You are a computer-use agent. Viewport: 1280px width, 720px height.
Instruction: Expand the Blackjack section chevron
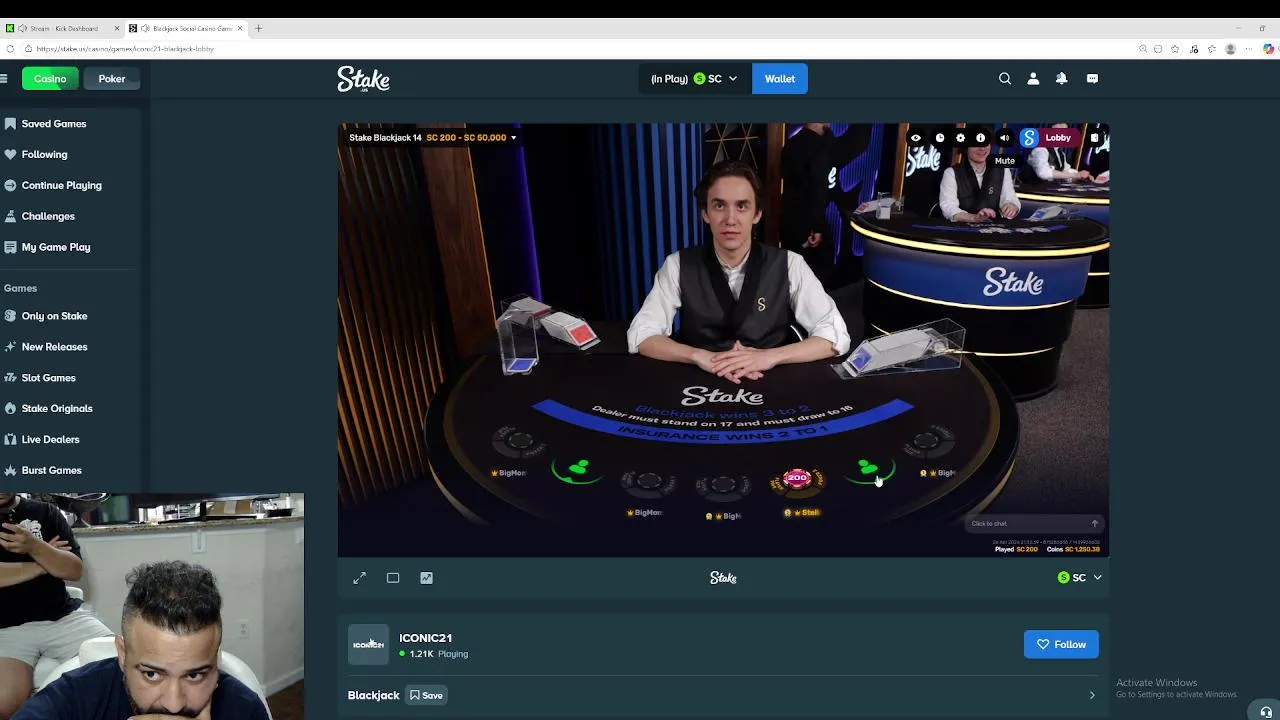(1092, 696)
